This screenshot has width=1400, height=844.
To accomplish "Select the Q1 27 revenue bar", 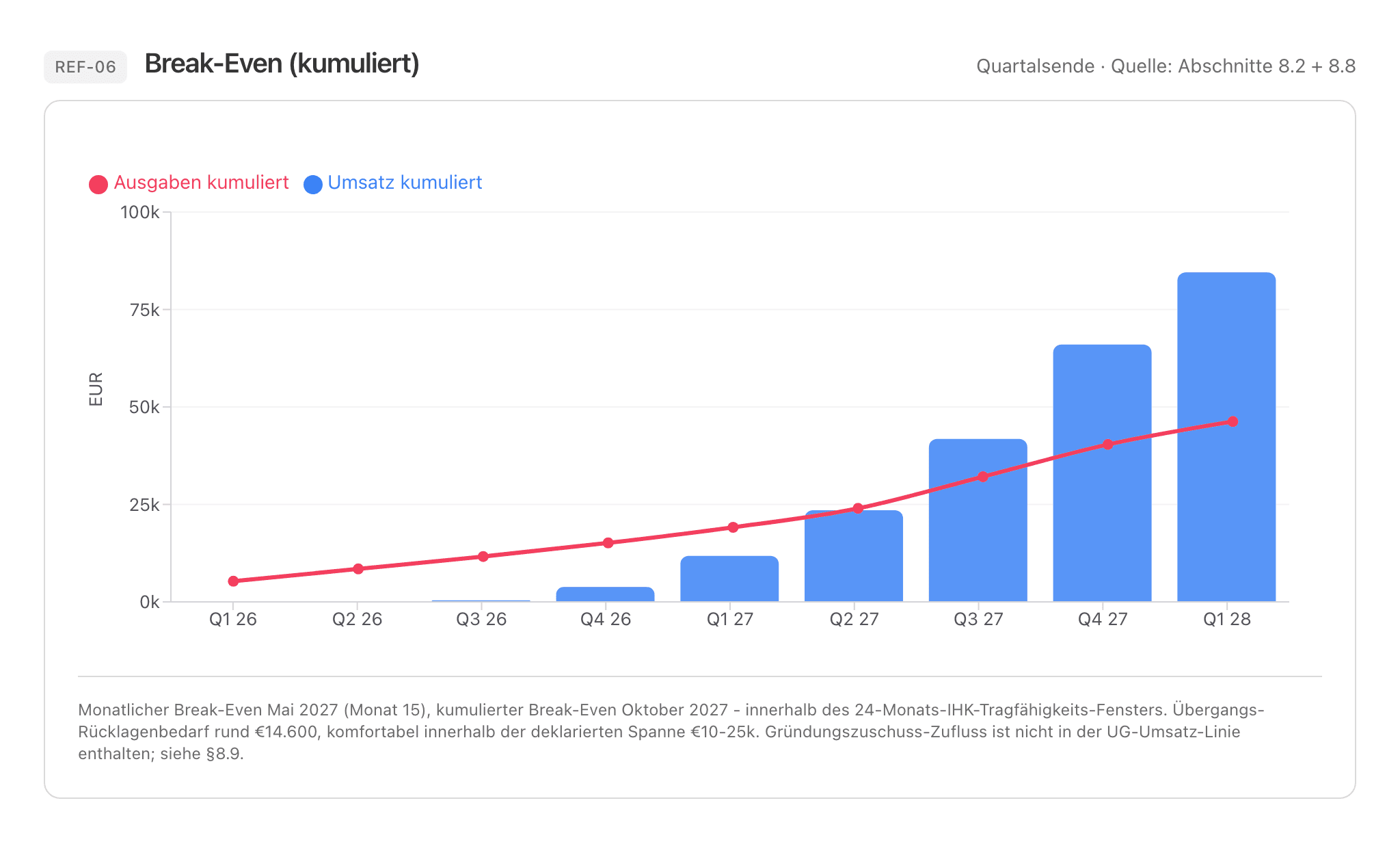I will [x=729, y=579].
